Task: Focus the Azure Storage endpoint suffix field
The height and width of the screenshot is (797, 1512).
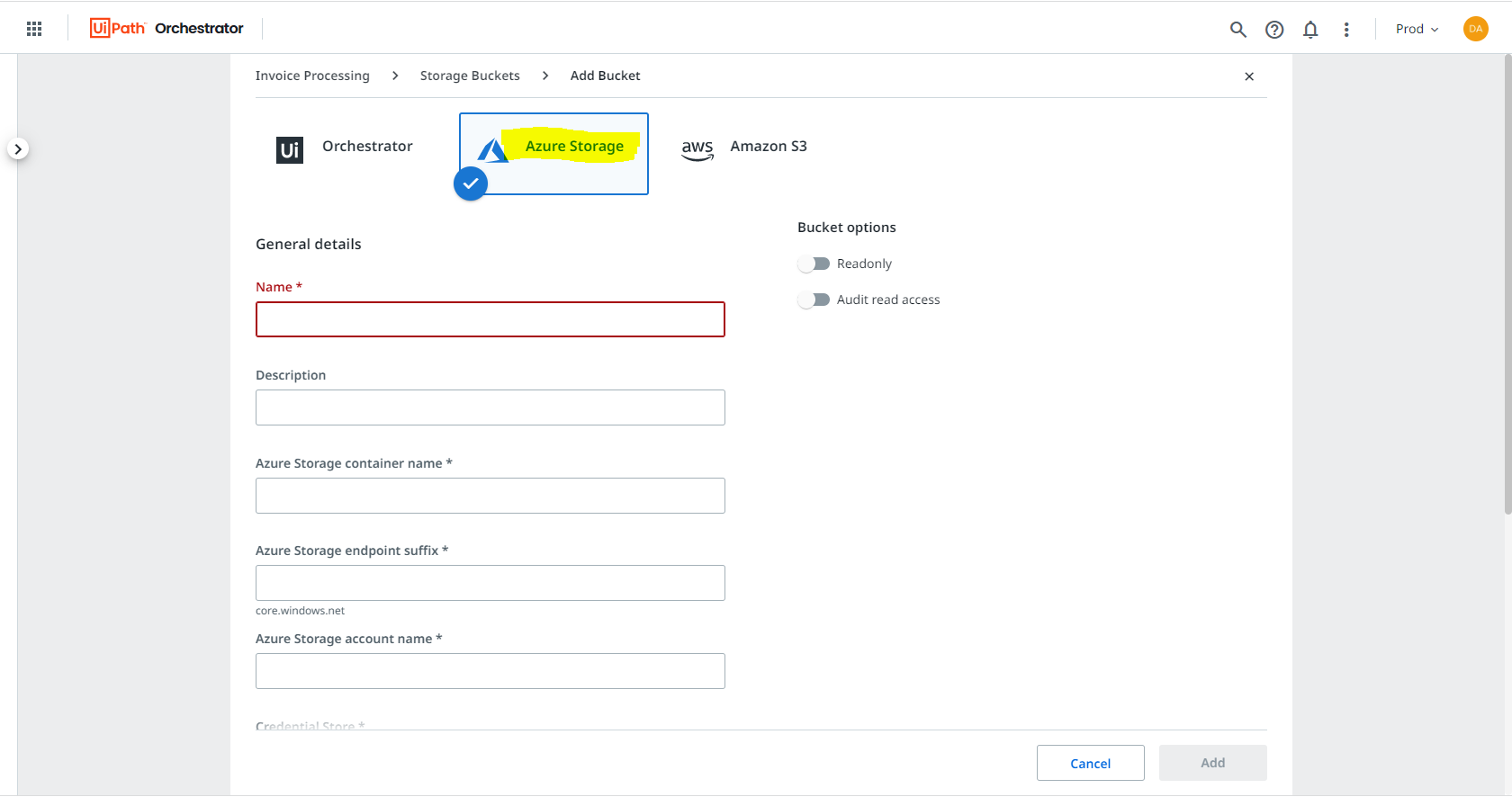Action: (x=490, y=583)
